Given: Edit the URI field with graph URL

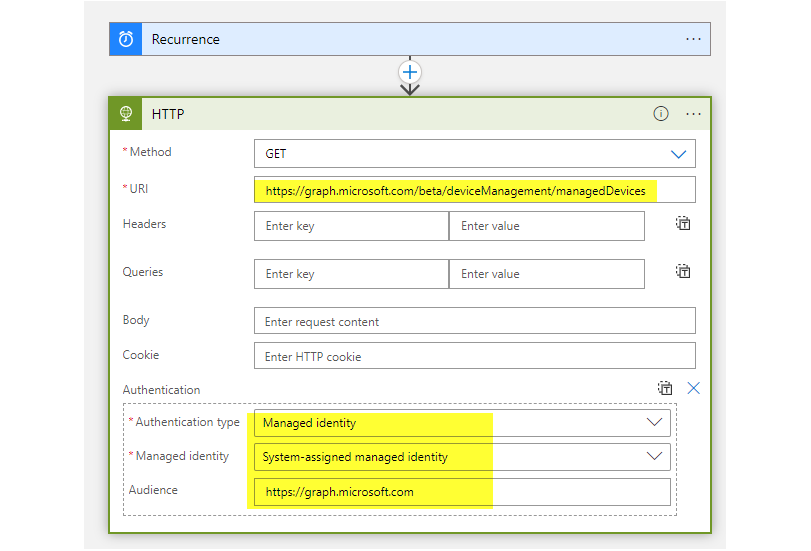Looking at the screenshot, I should pyautogui.click(x=475, y=190).
